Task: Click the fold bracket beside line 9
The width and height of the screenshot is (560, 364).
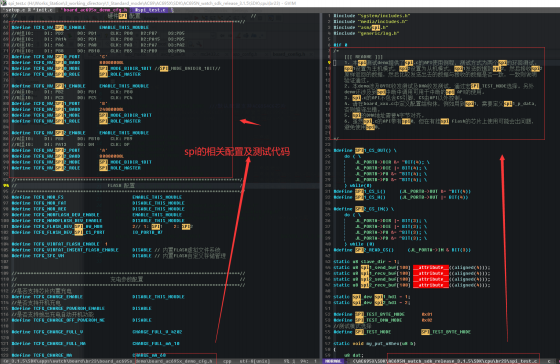Action: (x=335, y=63)
